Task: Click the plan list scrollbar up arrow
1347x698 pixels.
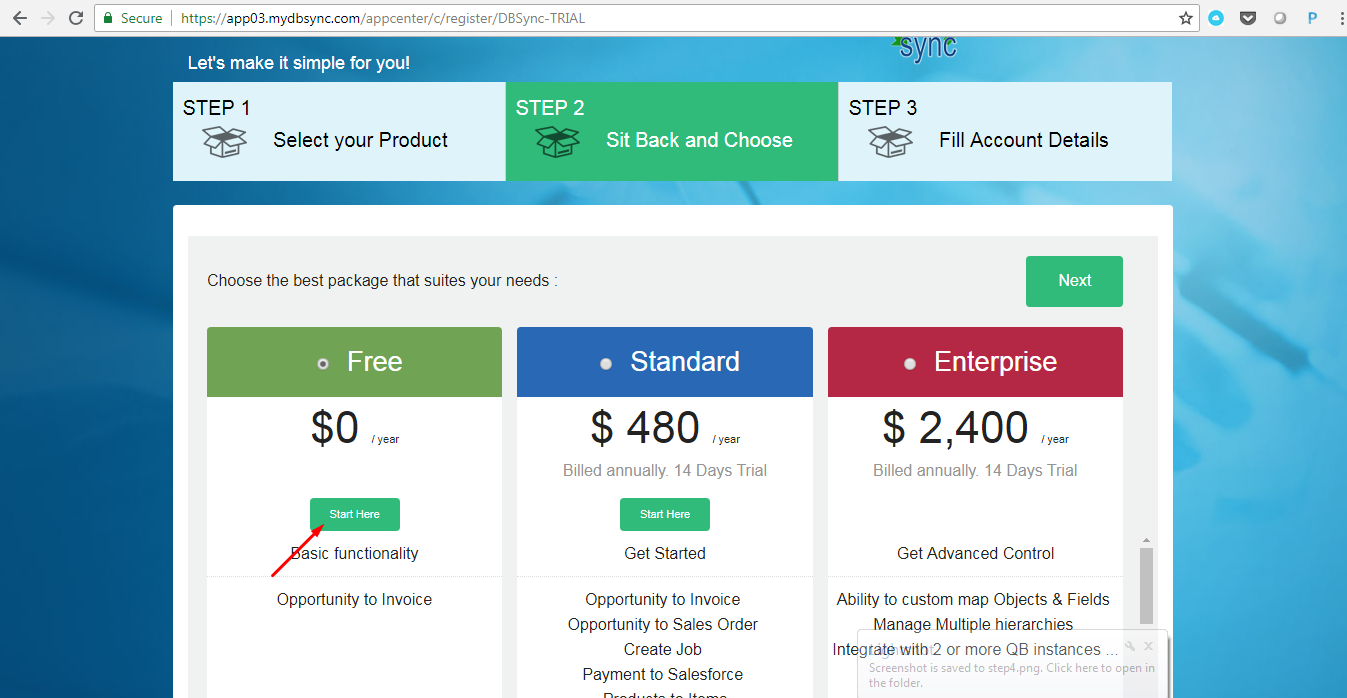Action: [1146, 540]
